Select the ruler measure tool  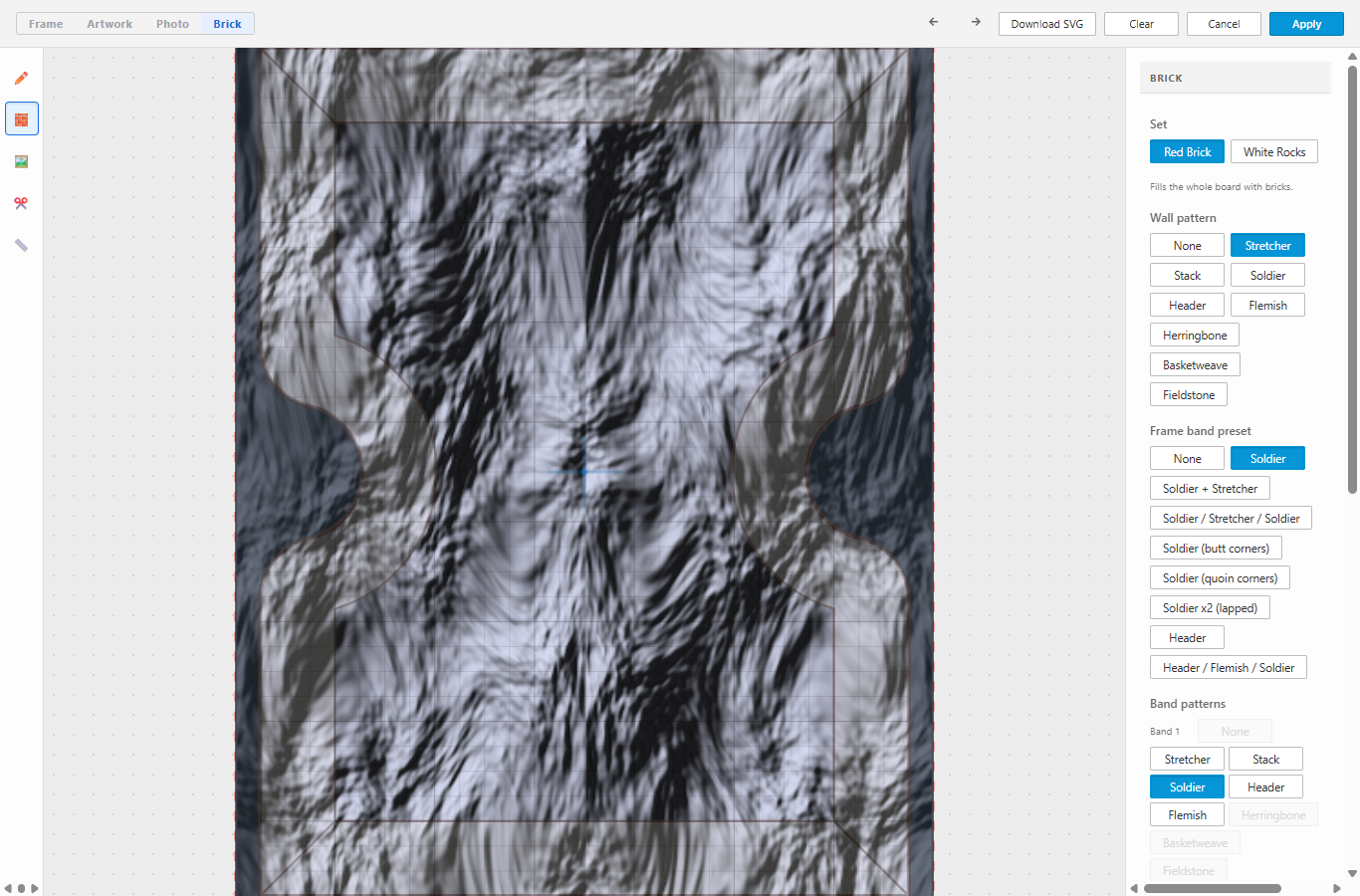[21, 245]
